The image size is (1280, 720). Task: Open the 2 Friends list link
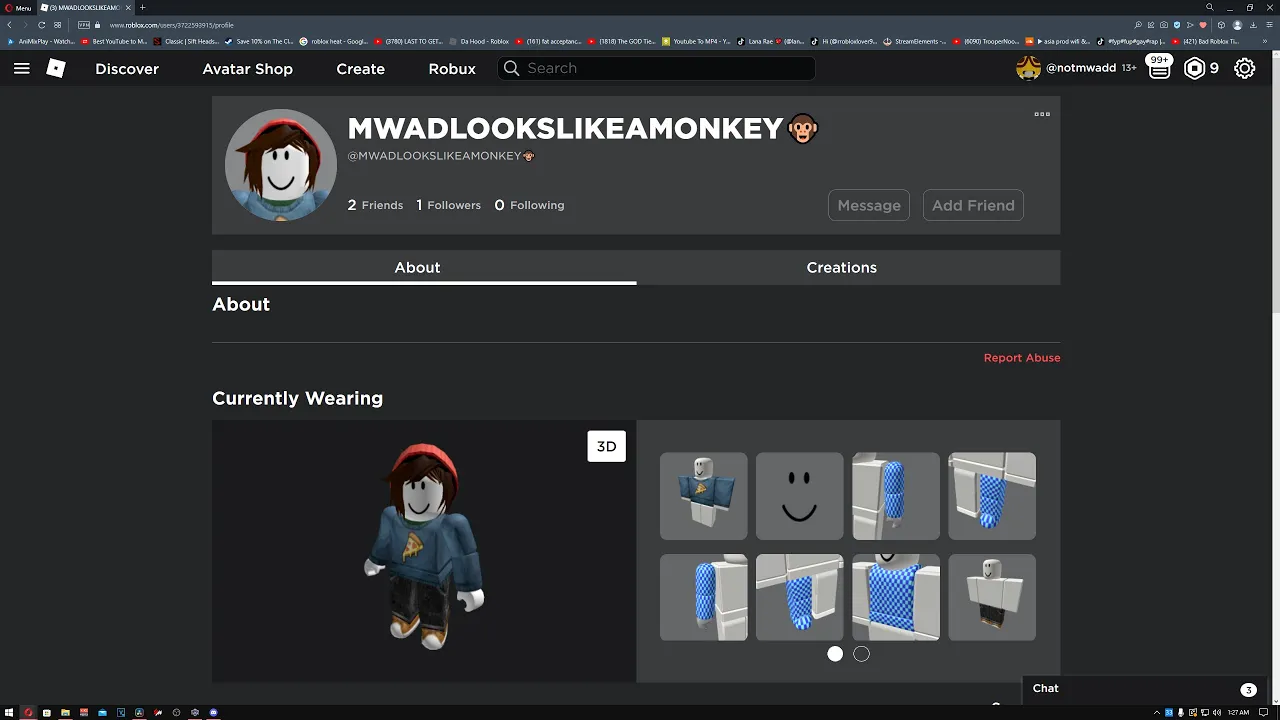pyautogui.click(x=375, y=205)
